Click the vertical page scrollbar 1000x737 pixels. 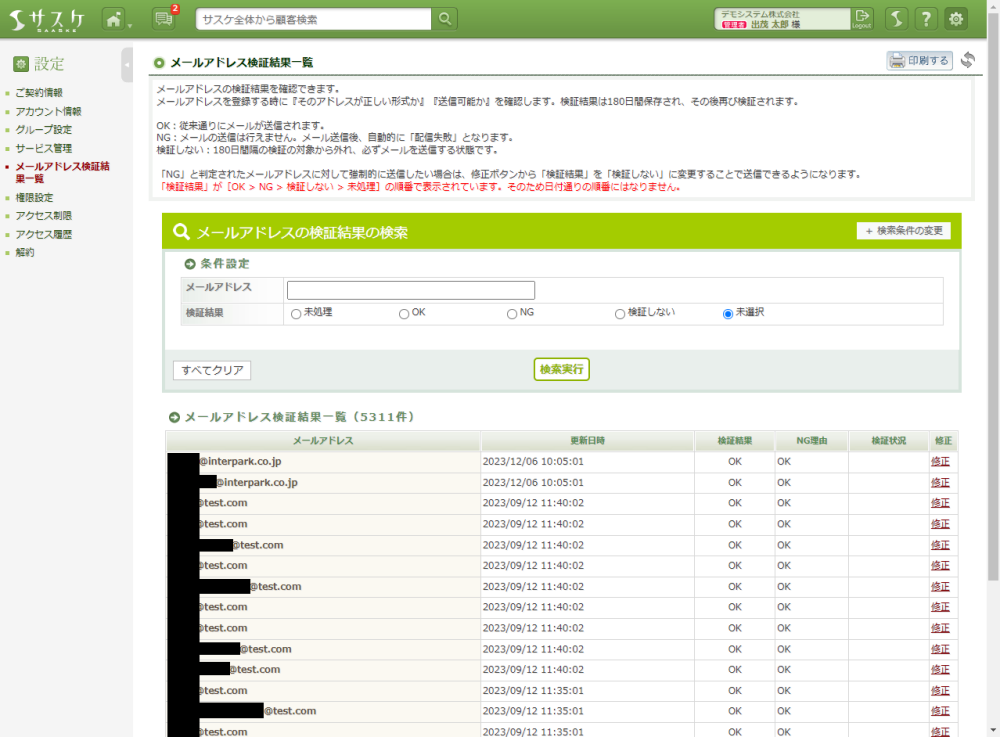(x=992, y=300)
